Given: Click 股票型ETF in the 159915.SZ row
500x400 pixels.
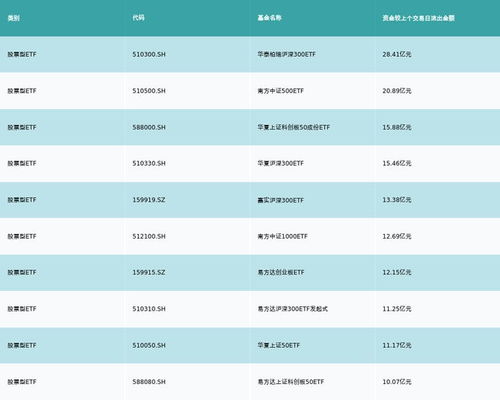Looking at the screenshot, I should click(x=22, y=272).
